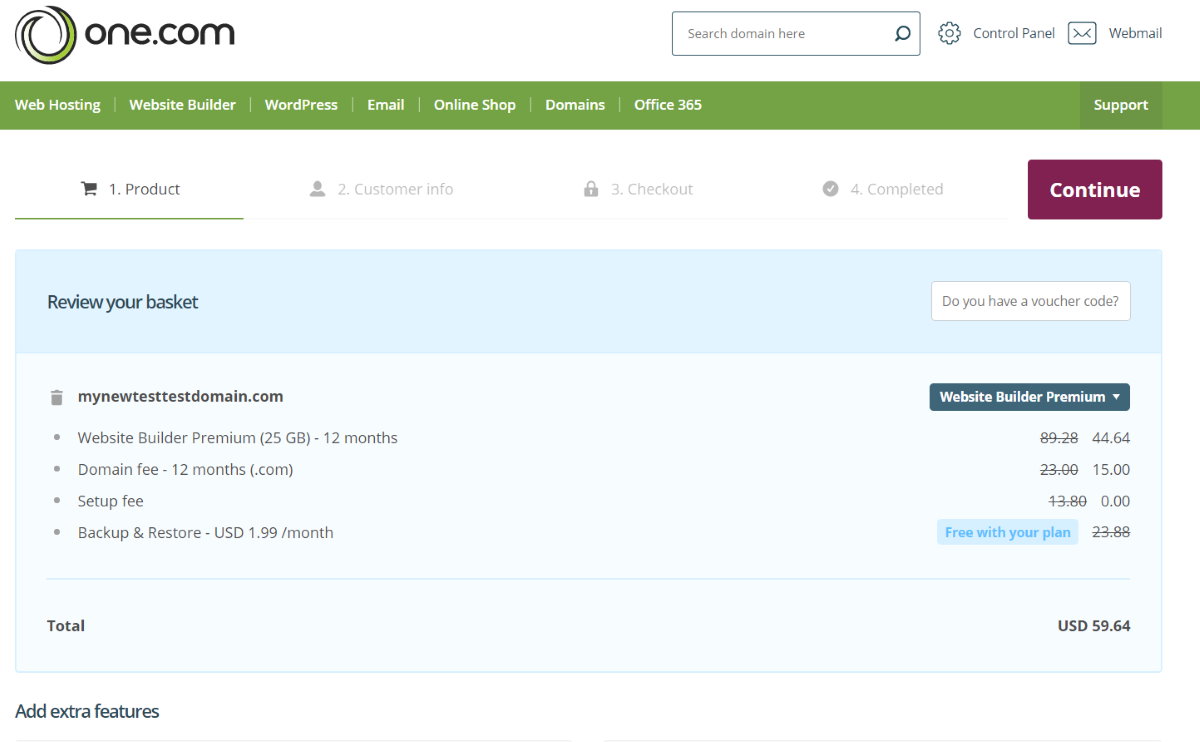Viewport: 1200px width, 742px height.
Task: Open the Website Builder Premium plan dropdown
Action: pos(1030,397)
